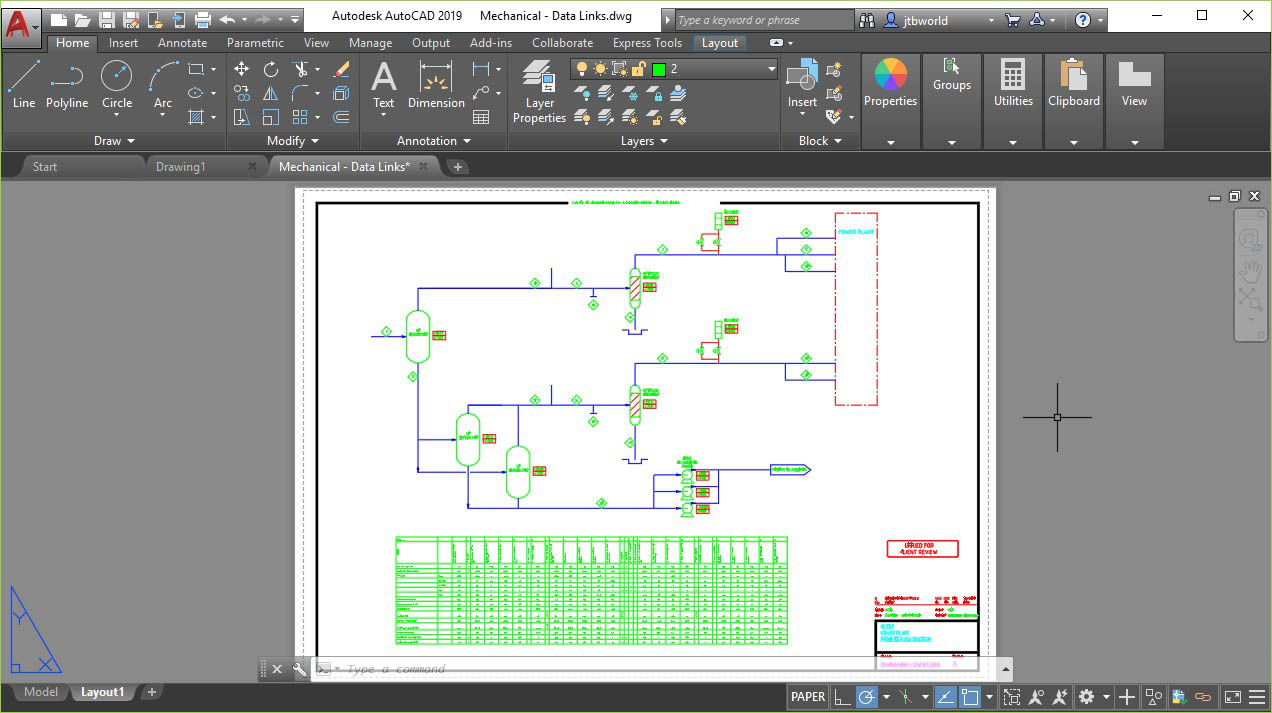This screenshot has height=713, width=1272.
Task: Click the Hatch tool icon
Action: click(x=196, y=117)
